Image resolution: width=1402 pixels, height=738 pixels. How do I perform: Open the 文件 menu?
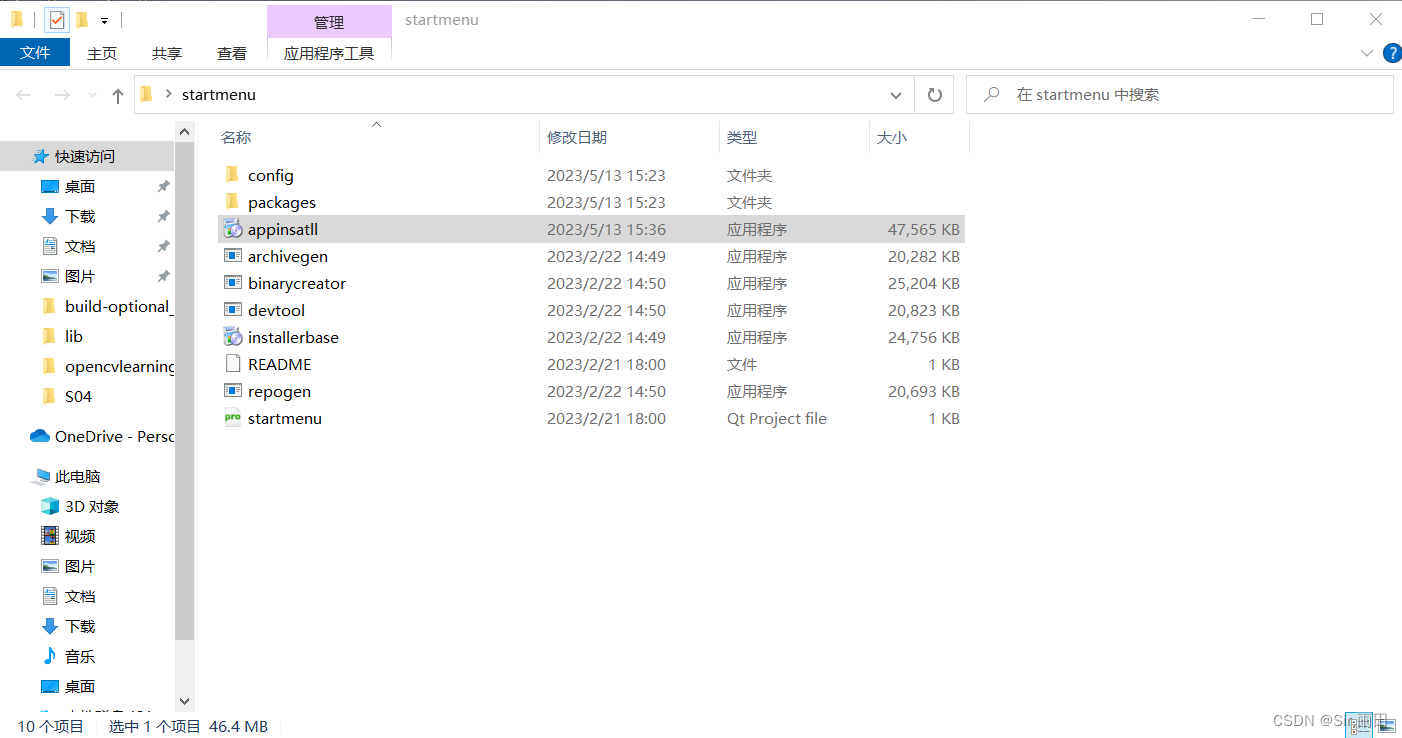click(35, 53)
